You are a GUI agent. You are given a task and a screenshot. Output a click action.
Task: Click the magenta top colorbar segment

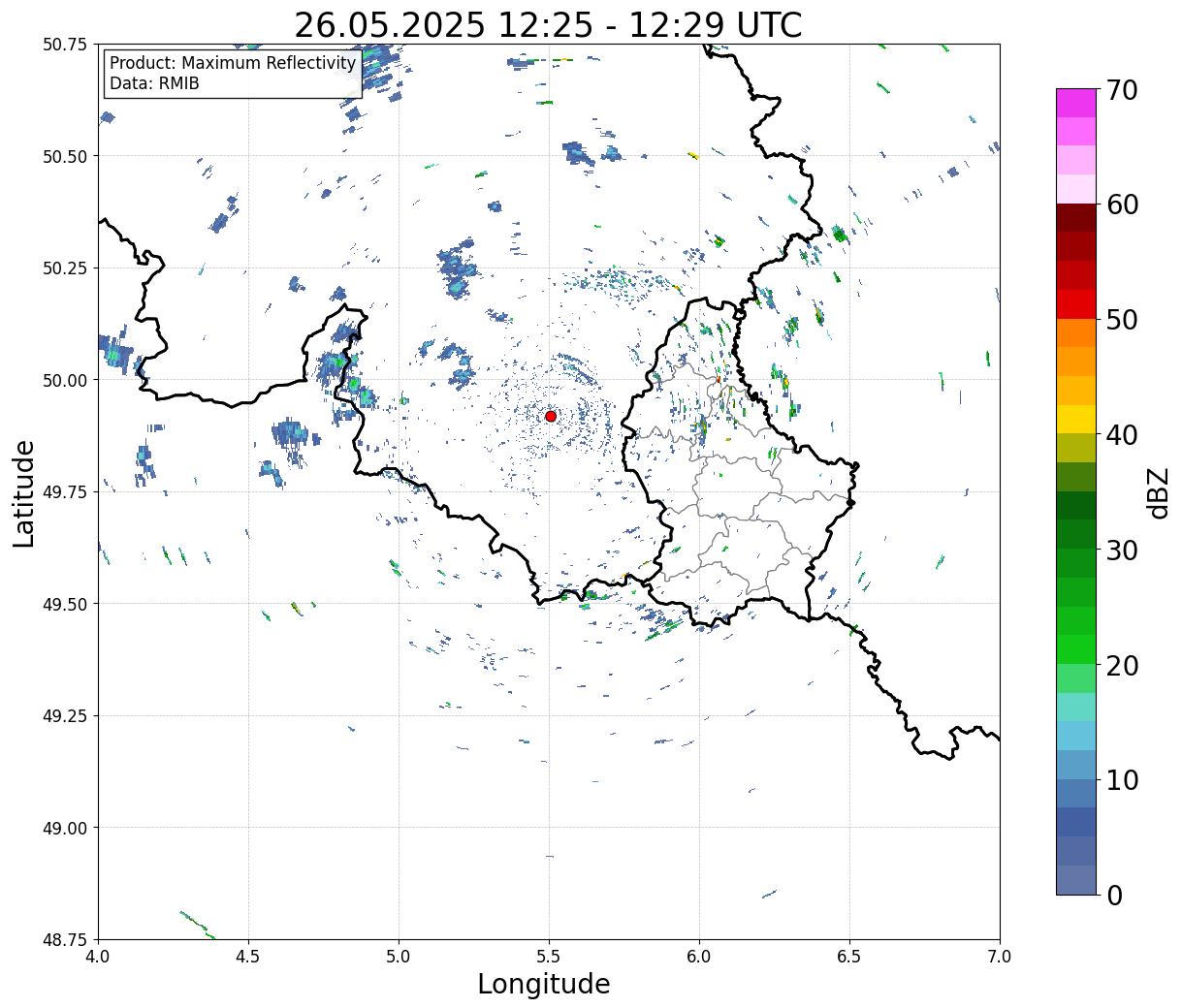[1076, 103]
